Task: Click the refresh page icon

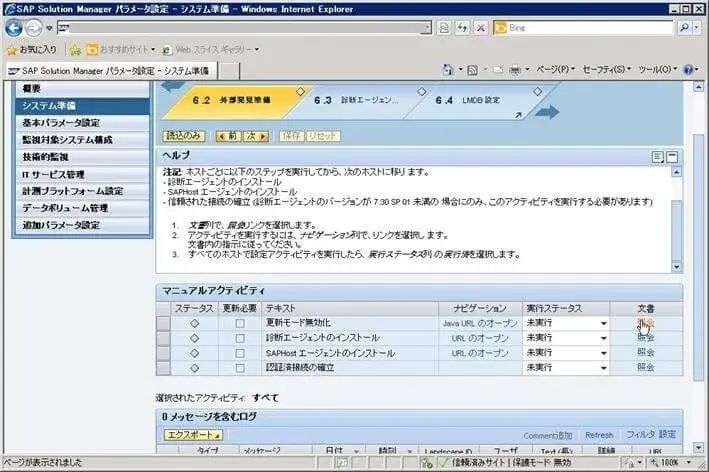Action: click(462, 28)
